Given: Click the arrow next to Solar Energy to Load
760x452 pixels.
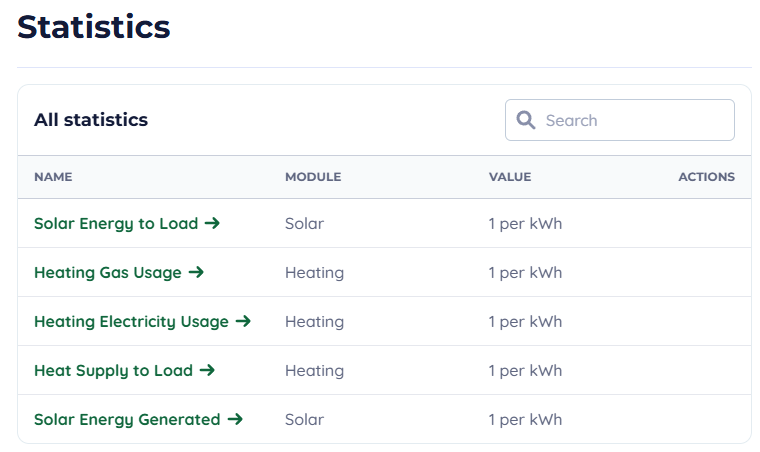Looking at the screenshot, I should [212, 223].
